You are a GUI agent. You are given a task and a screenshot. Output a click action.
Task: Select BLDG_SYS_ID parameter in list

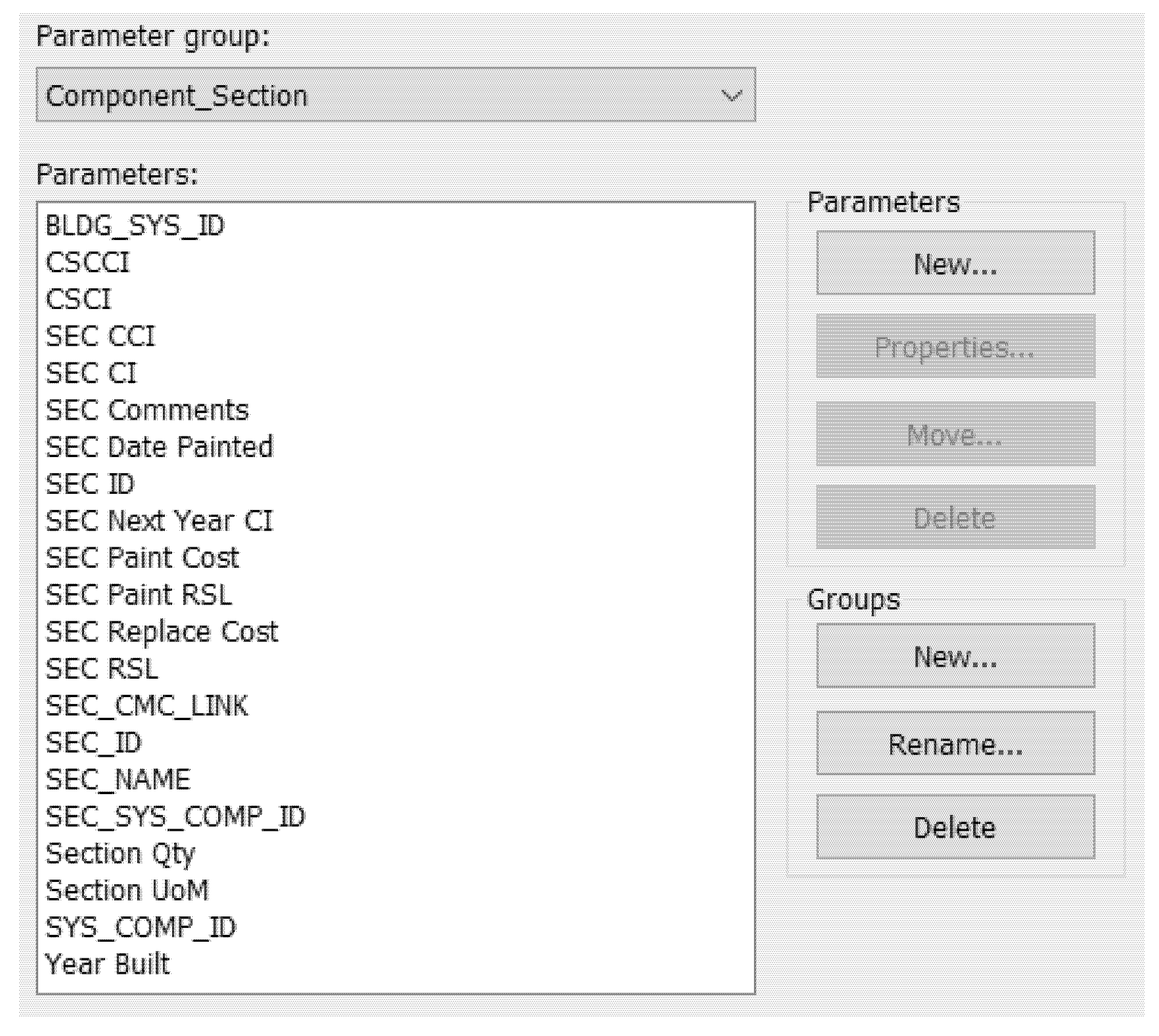[135, 226]
